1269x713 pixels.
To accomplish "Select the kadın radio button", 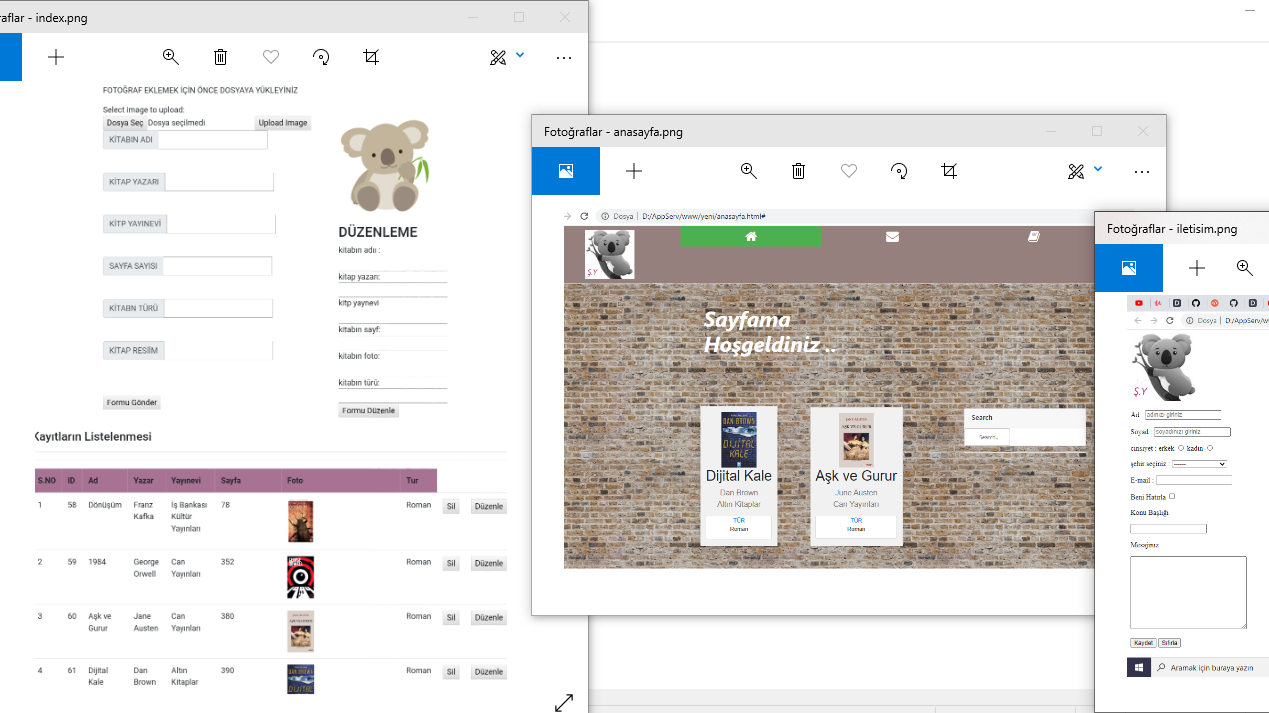I will pos(1209,448).
